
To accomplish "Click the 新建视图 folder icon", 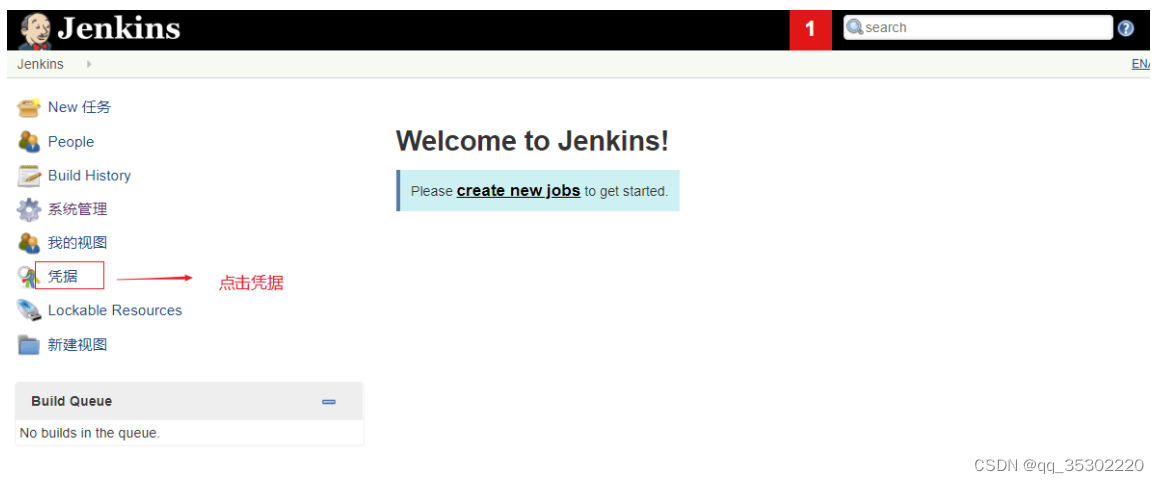I will pyautogui.click(x=29, y=345).
